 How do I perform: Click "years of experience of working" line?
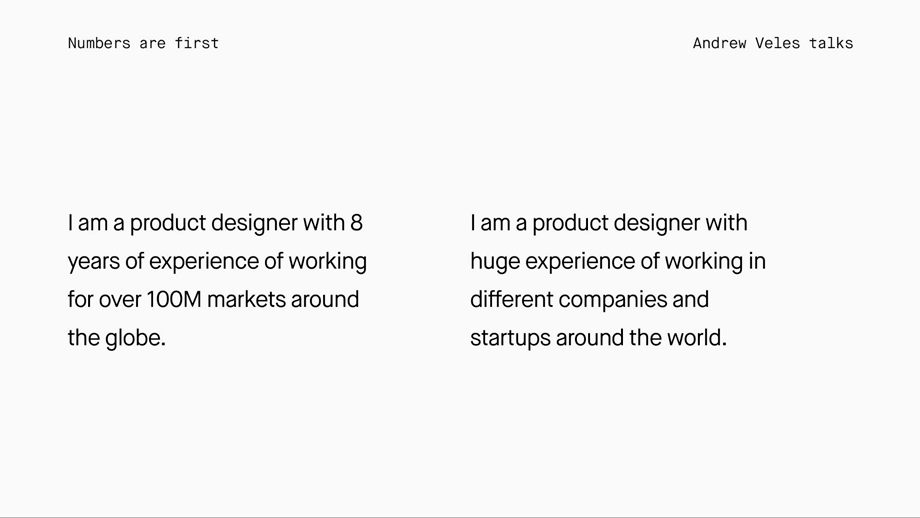(x=217, y=262)
